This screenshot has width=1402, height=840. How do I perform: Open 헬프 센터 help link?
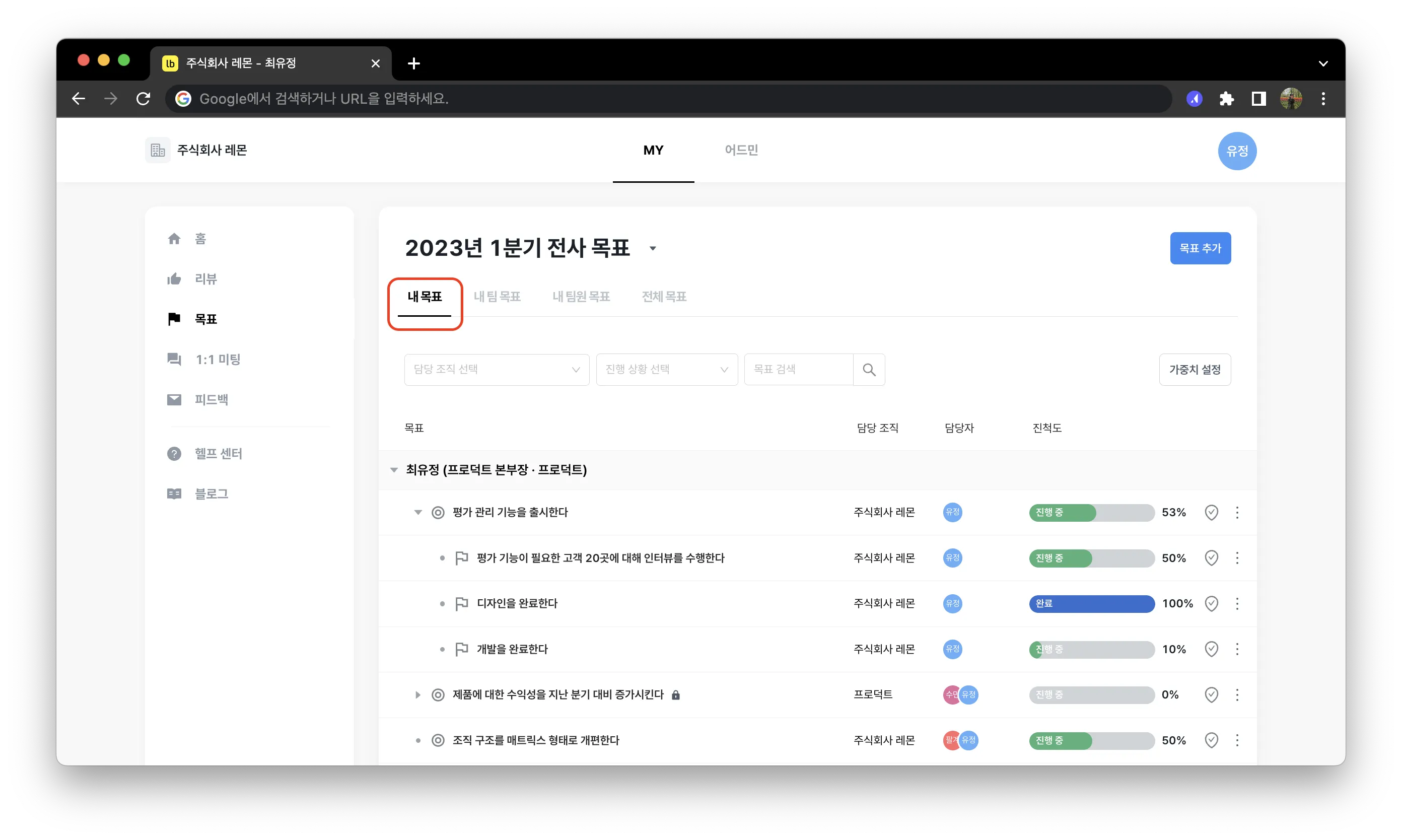click(204, 453)
